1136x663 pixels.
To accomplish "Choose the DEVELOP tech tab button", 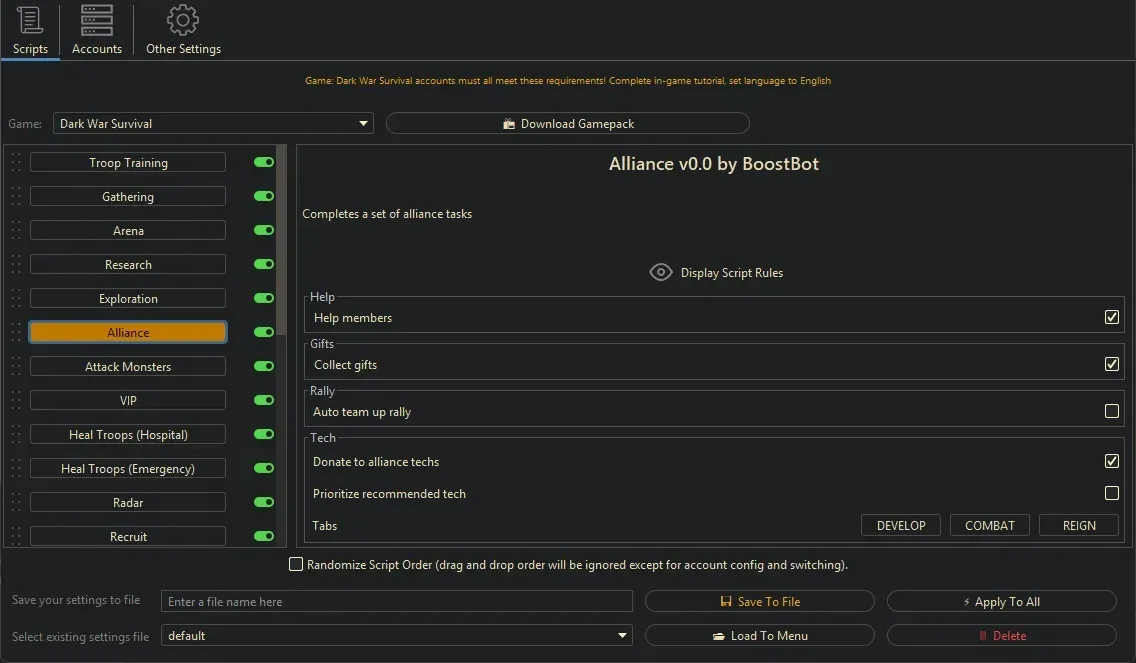I will coord(901,525).
